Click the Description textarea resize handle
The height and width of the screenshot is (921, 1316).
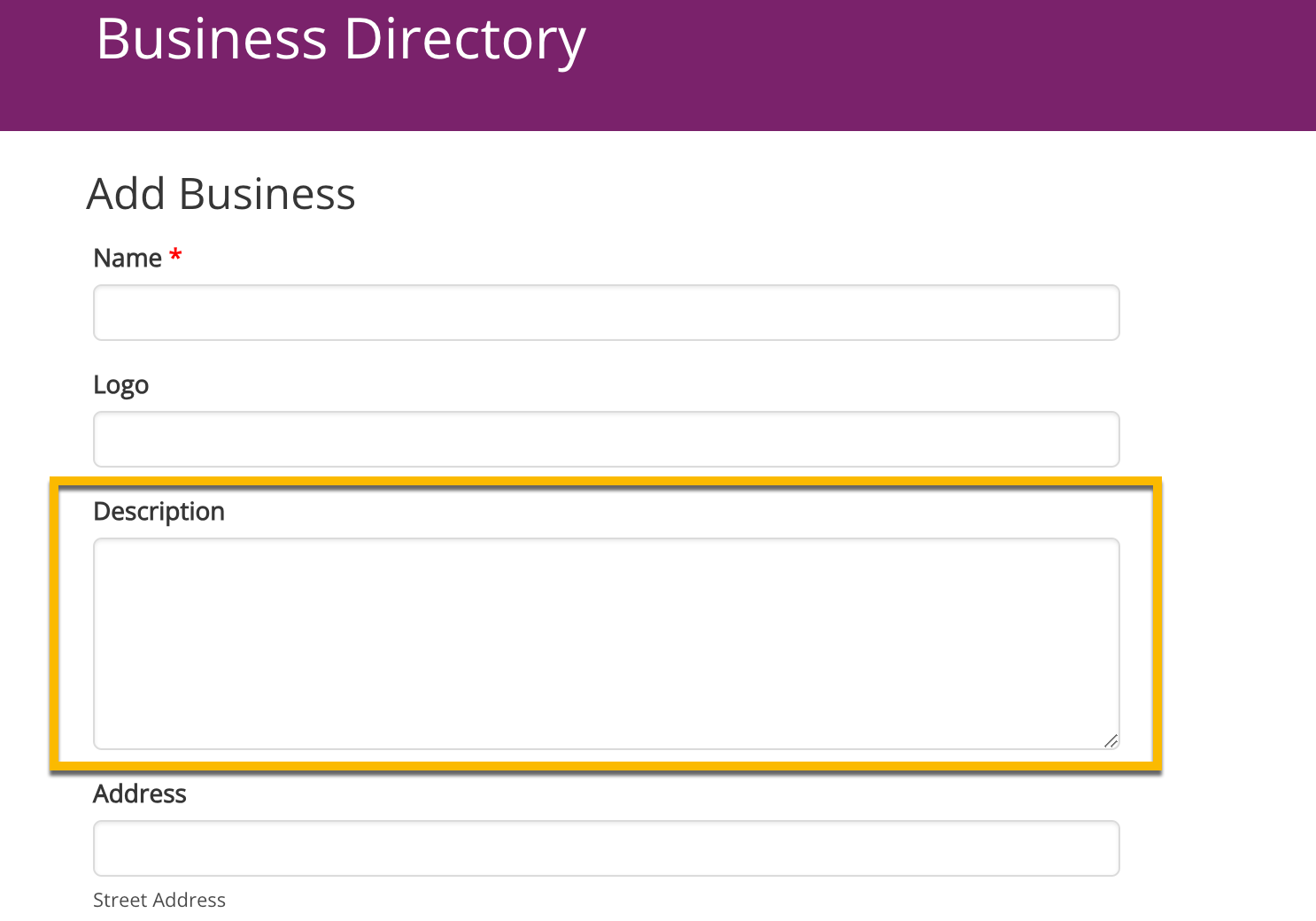pos(1111,741)
